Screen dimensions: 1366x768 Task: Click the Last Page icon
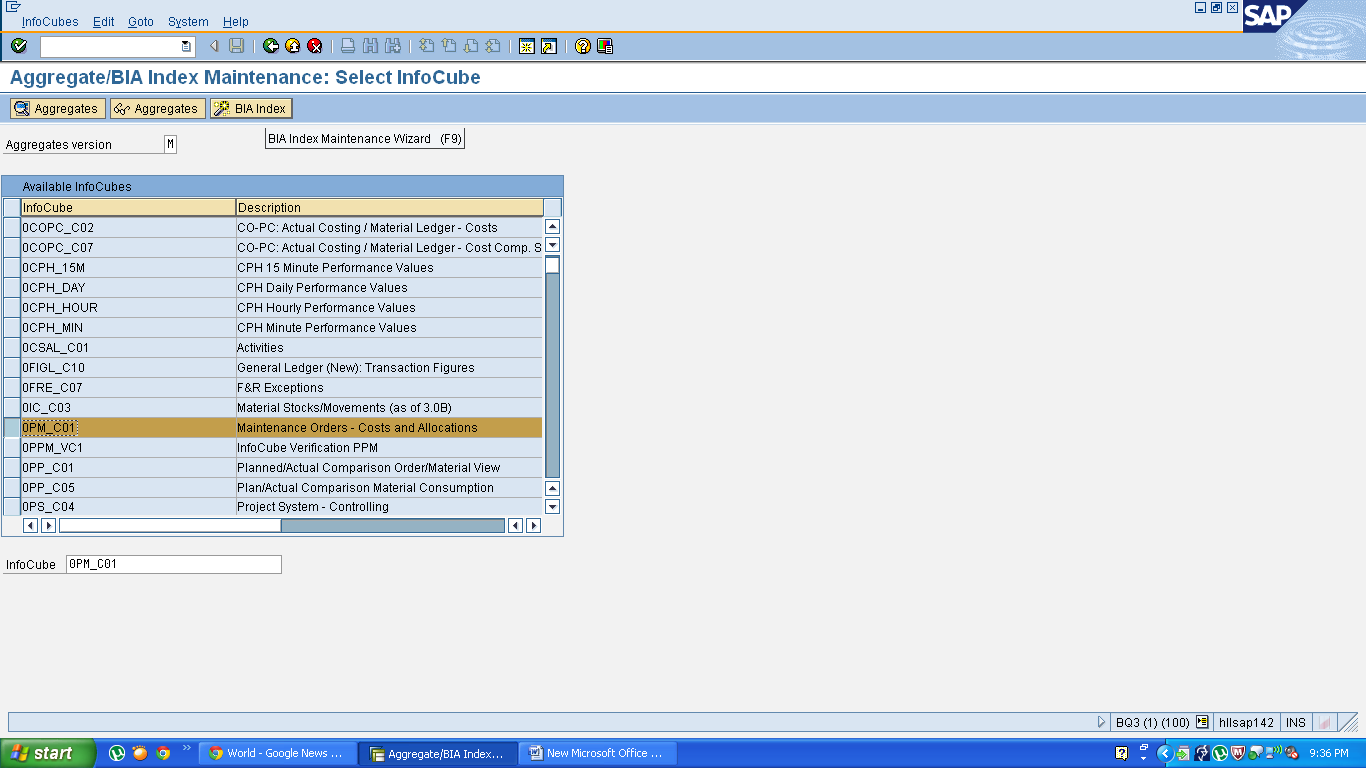493,46
